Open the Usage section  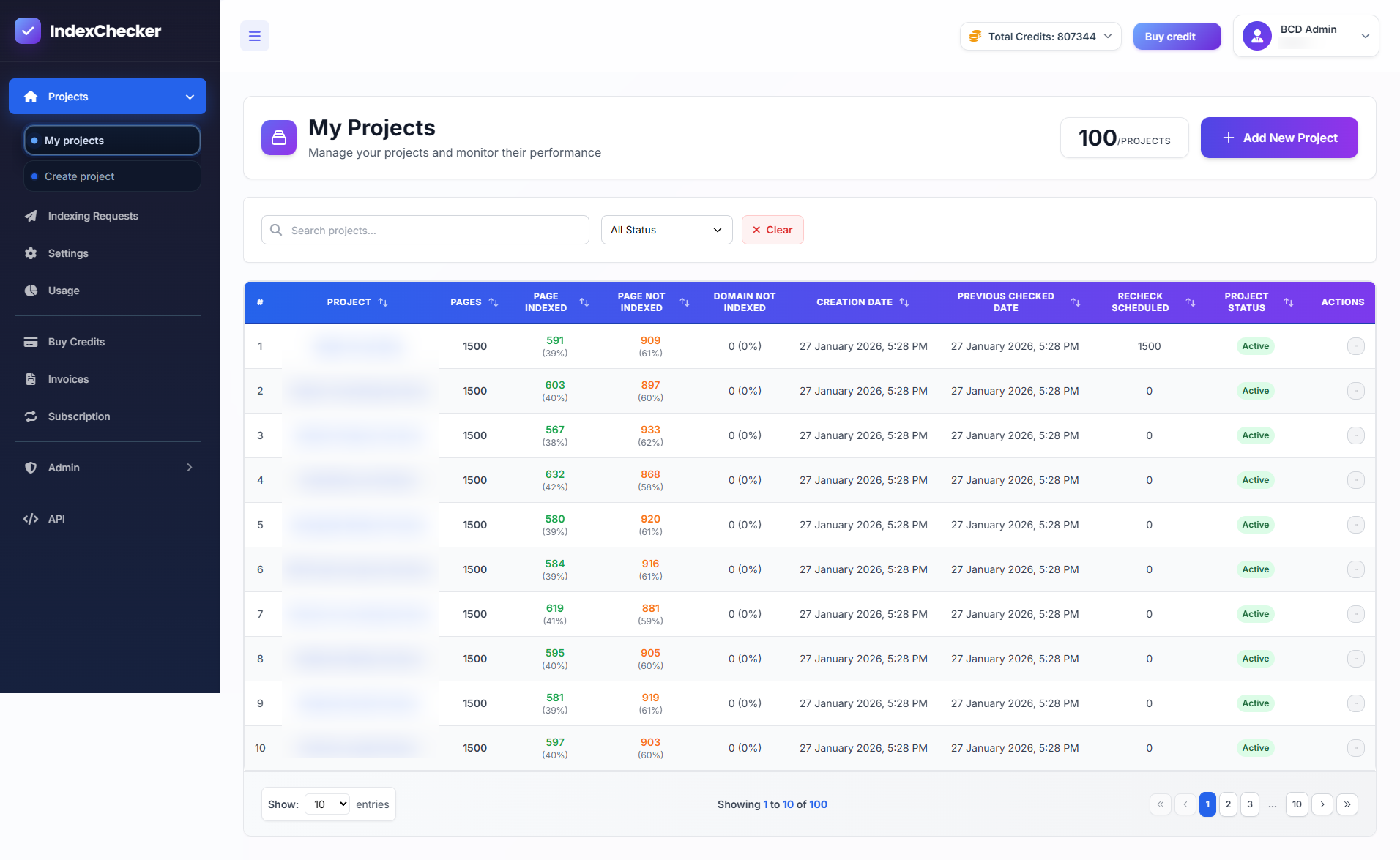[x=63, y=290]
